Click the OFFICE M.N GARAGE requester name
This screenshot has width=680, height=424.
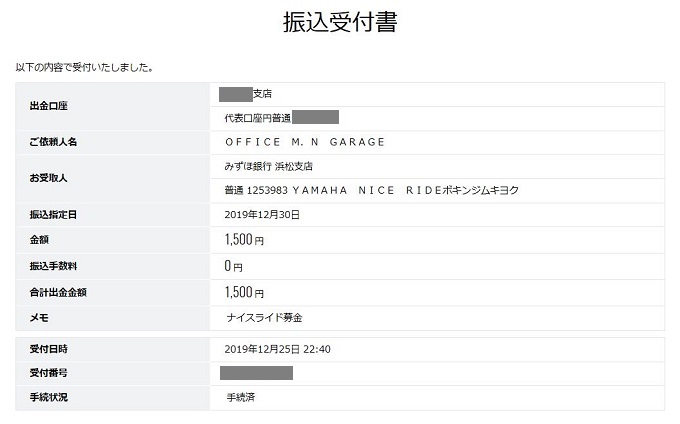tap(305, 142)
